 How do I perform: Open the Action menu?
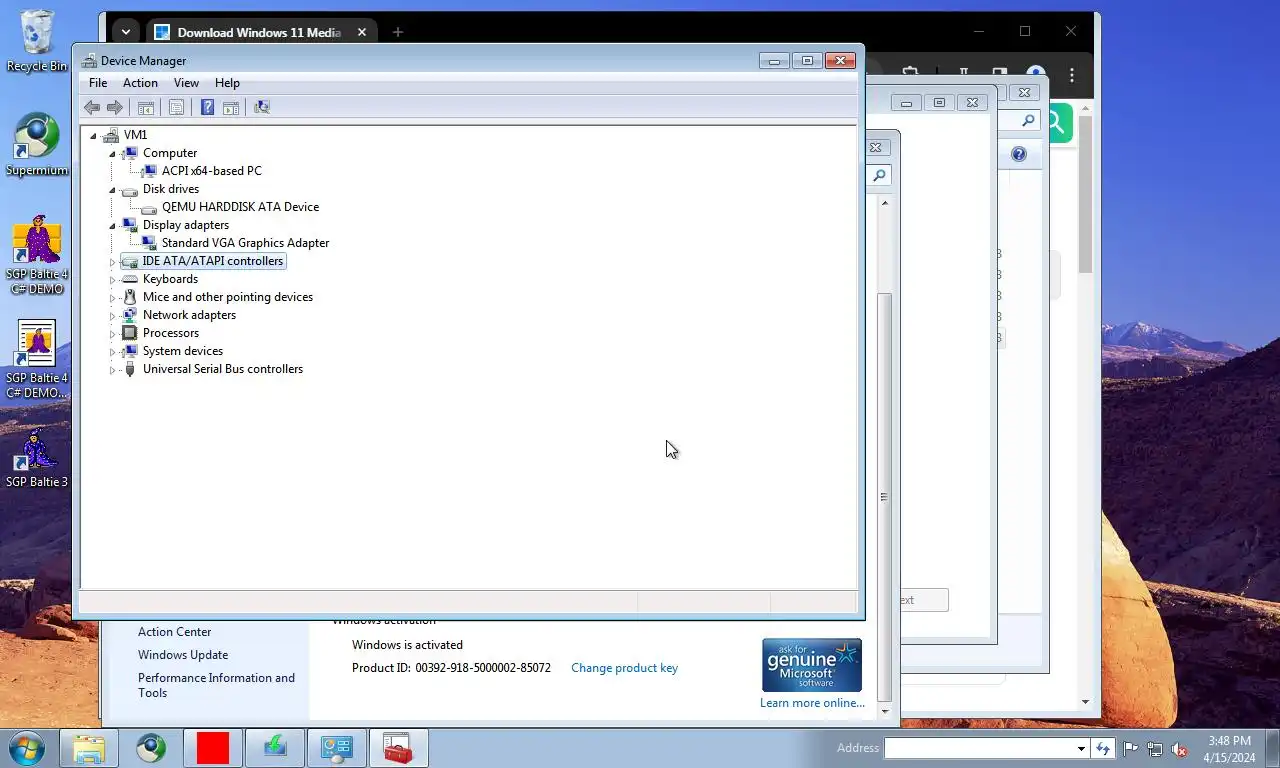pos(140,83)
